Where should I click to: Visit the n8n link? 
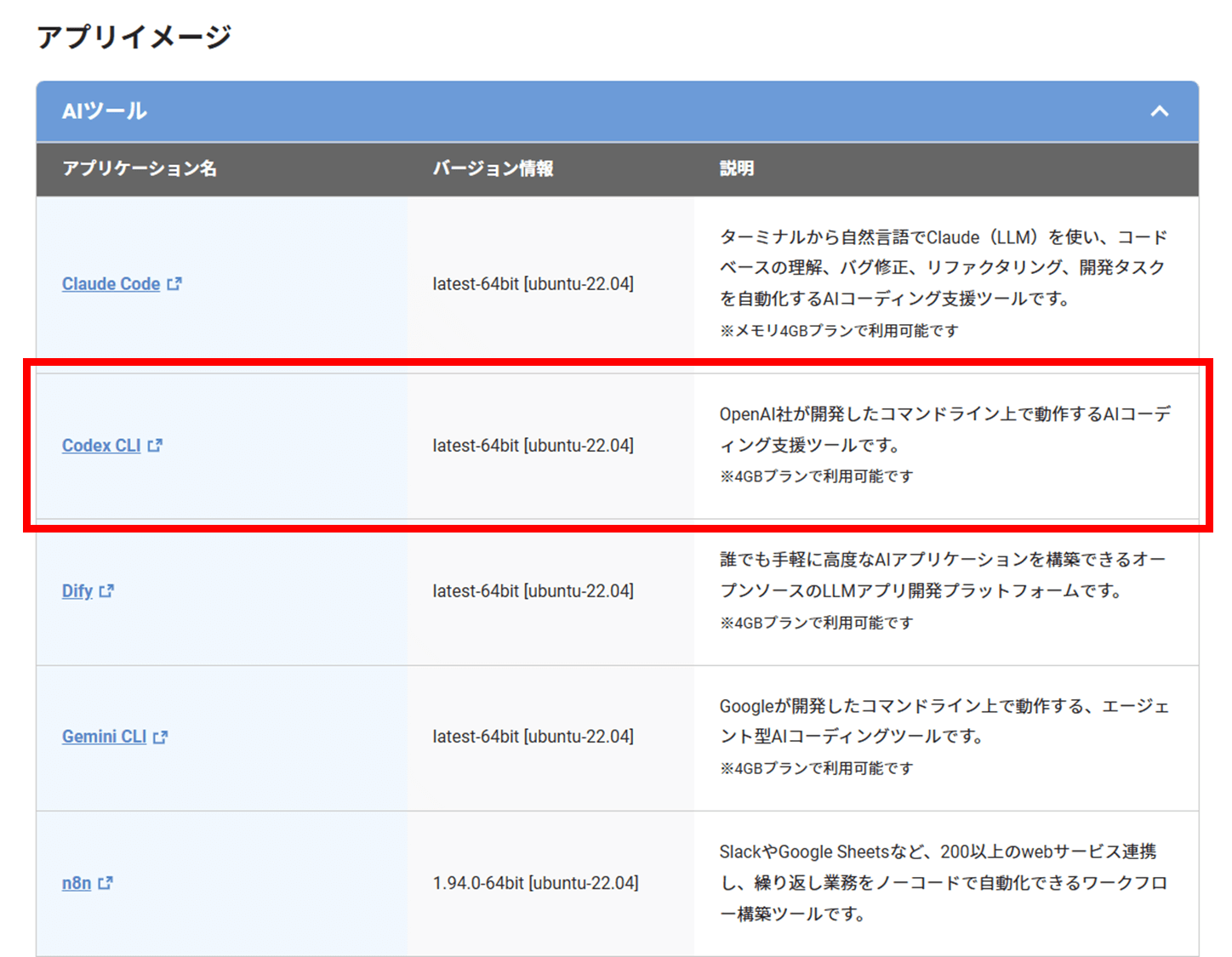(77, 883)
